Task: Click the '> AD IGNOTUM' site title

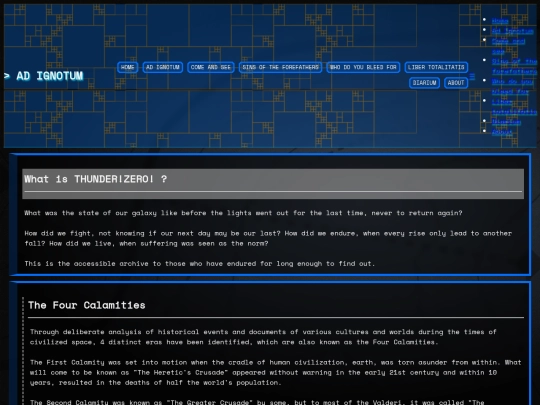Action: point(43,76)
